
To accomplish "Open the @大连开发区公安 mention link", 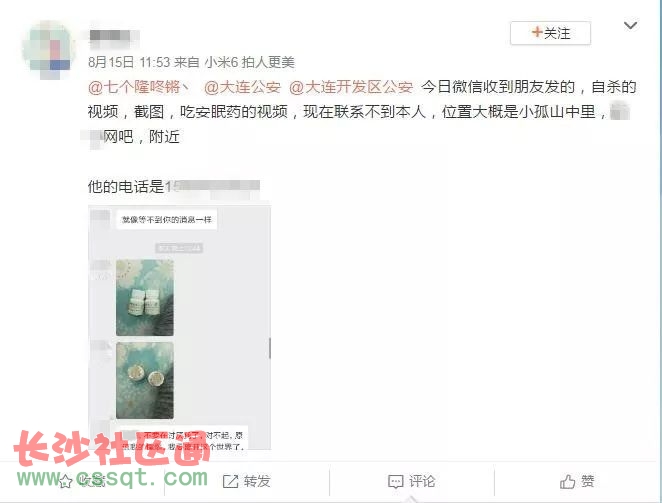I will [x=351, y=87].
